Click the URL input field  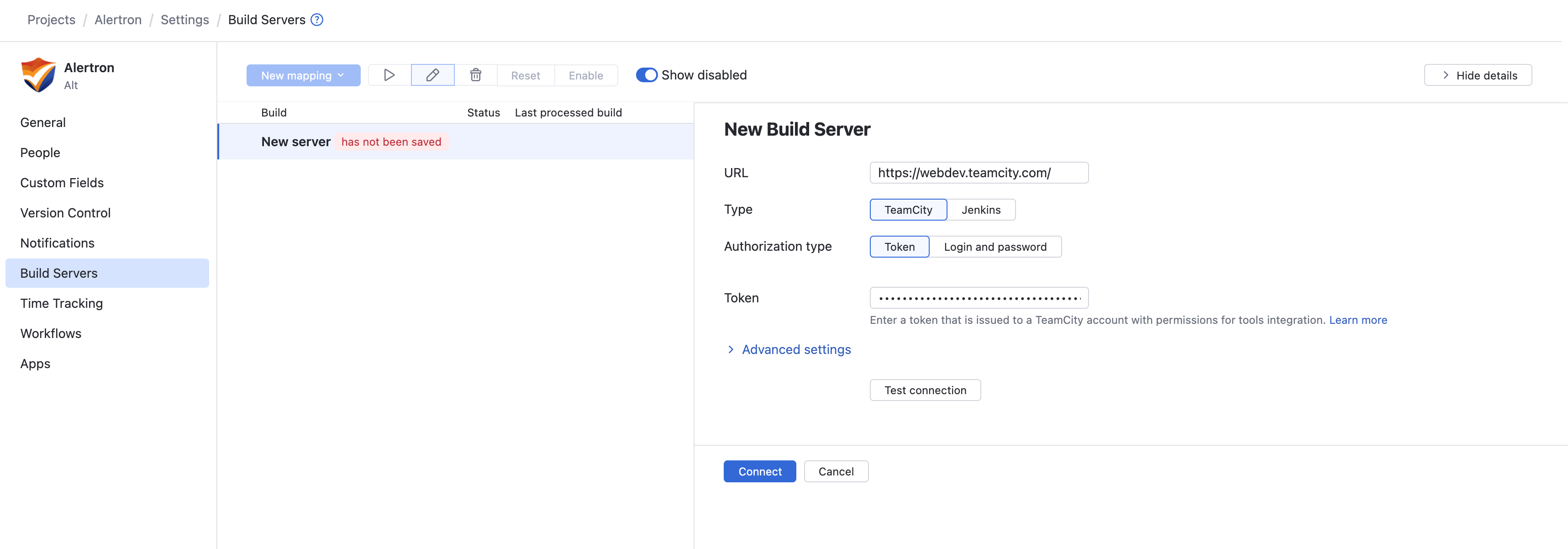(979, 172)
